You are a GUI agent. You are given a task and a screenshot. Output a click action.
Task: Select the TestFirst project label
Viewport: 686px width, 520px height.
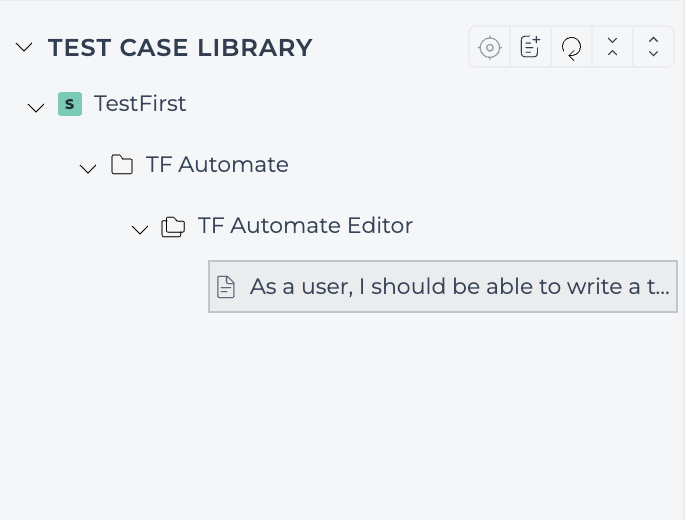[x=140, y=104]
